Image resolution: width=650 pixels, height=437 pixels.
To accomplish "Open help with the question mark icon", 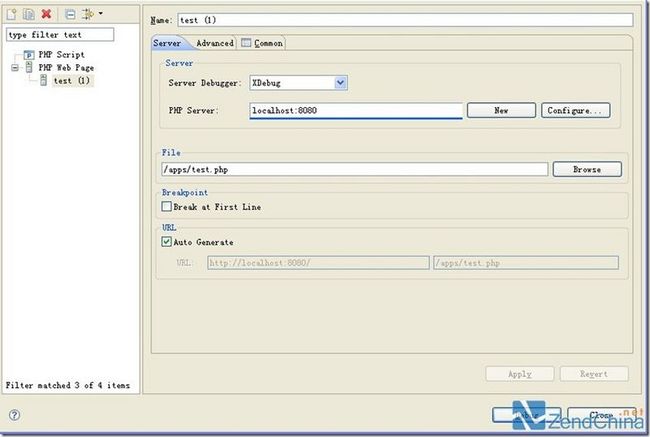I will pos(15,415).
